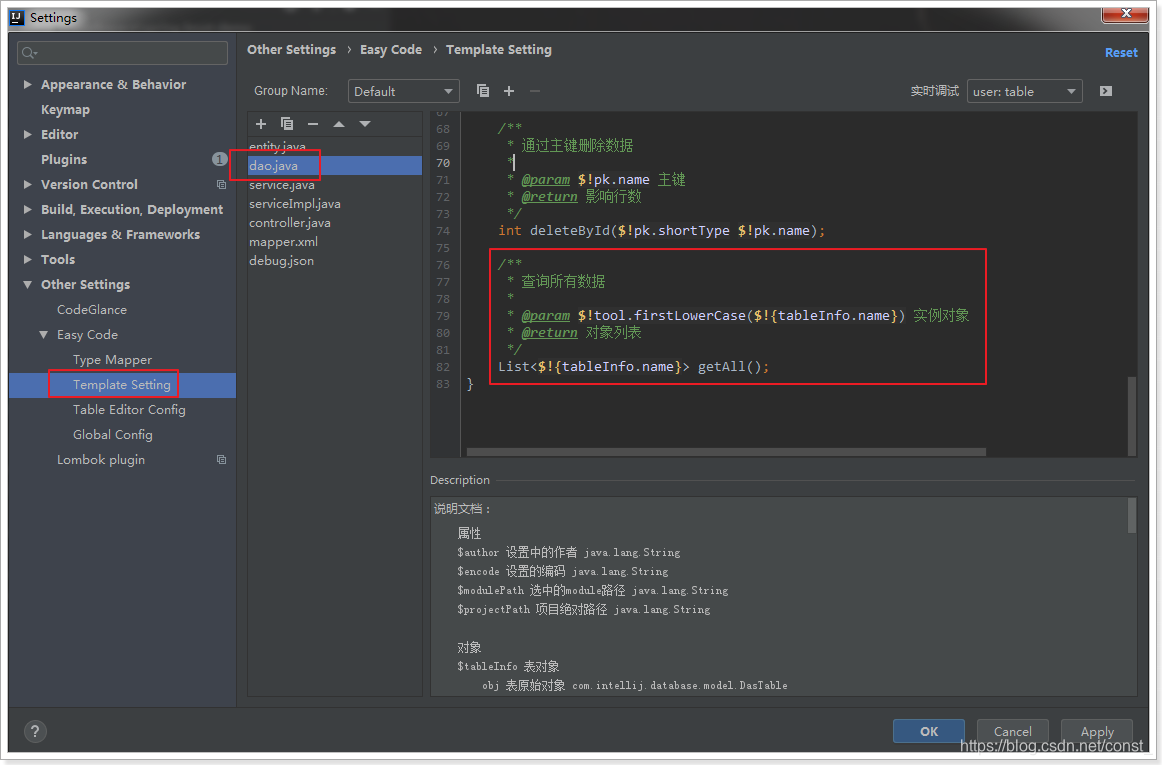
Task: Click $tableInfo entry in Description
Action: tap(508, 666)
